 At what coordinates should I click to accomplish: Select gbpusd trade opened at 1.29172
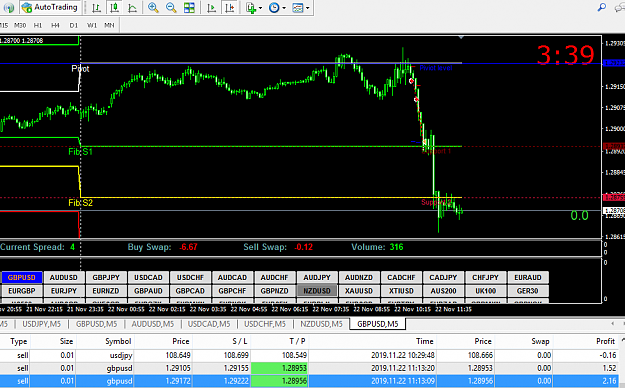[309, 381]
